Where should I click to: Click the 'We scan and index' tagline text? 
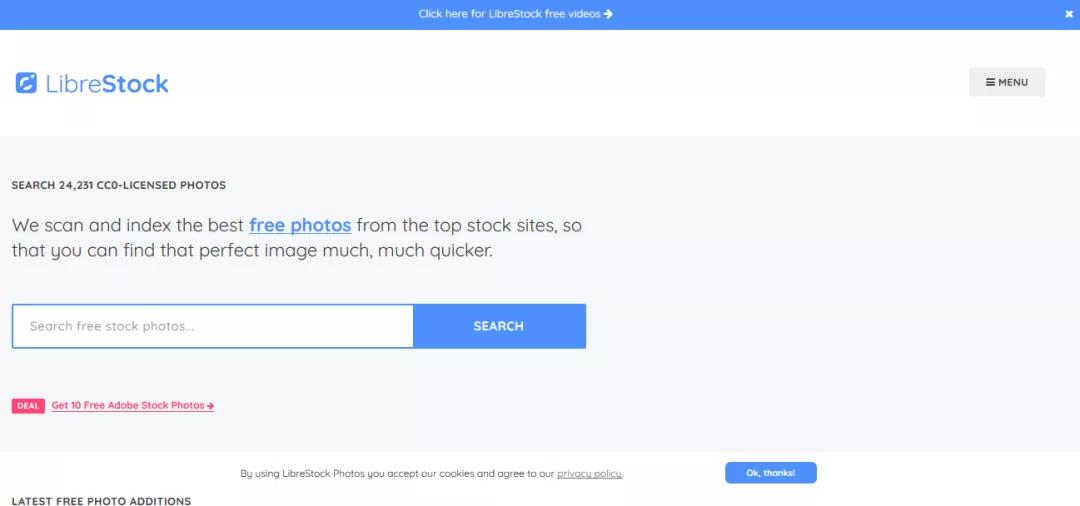point(296,238)
